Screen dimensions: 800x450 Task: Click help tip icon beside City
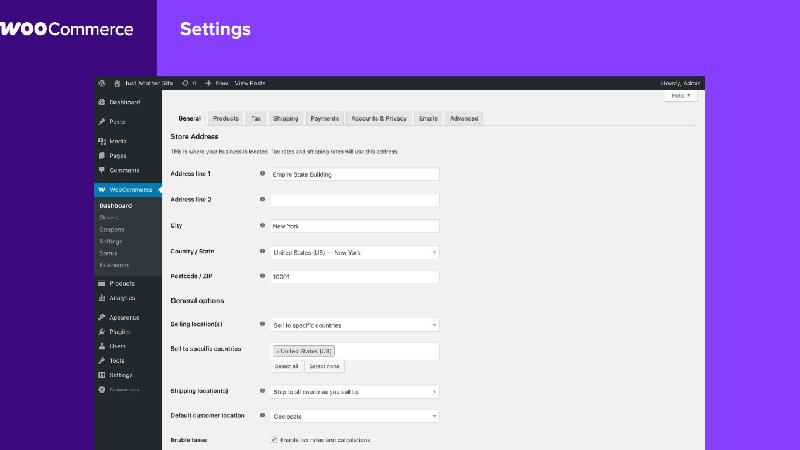pos(262,226)
